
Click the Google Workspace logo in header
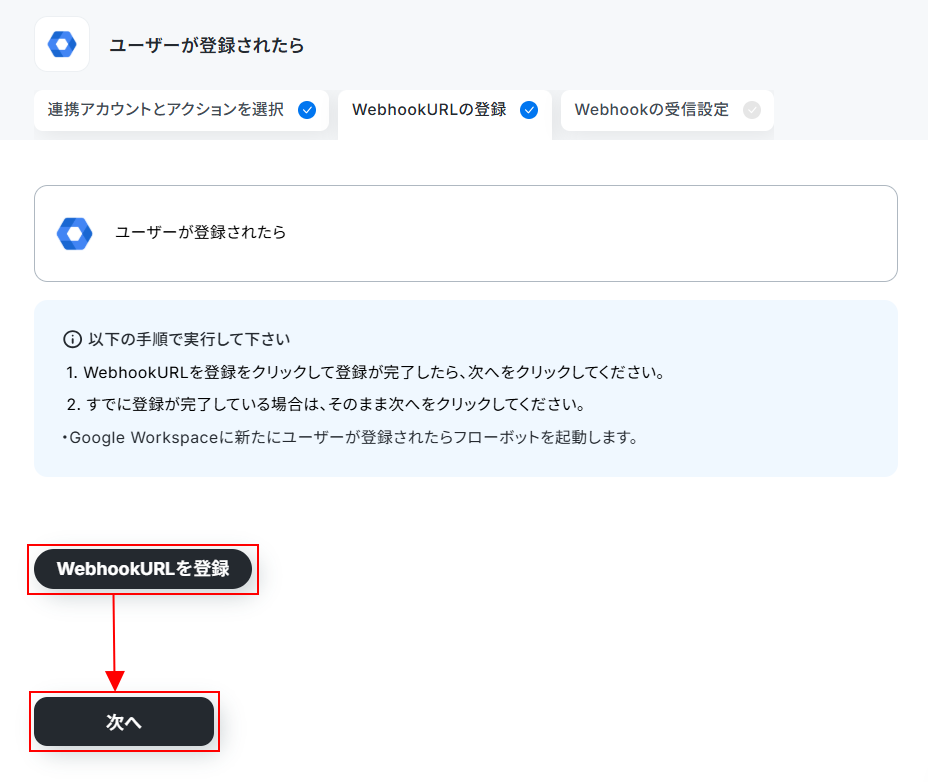tap(62, 44)
